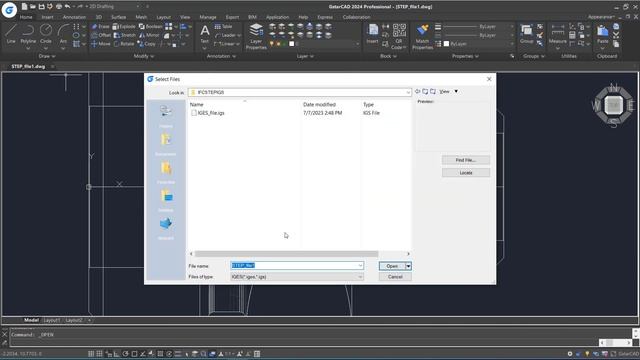Select the Line tool in Draw panel

pos(11,34)
